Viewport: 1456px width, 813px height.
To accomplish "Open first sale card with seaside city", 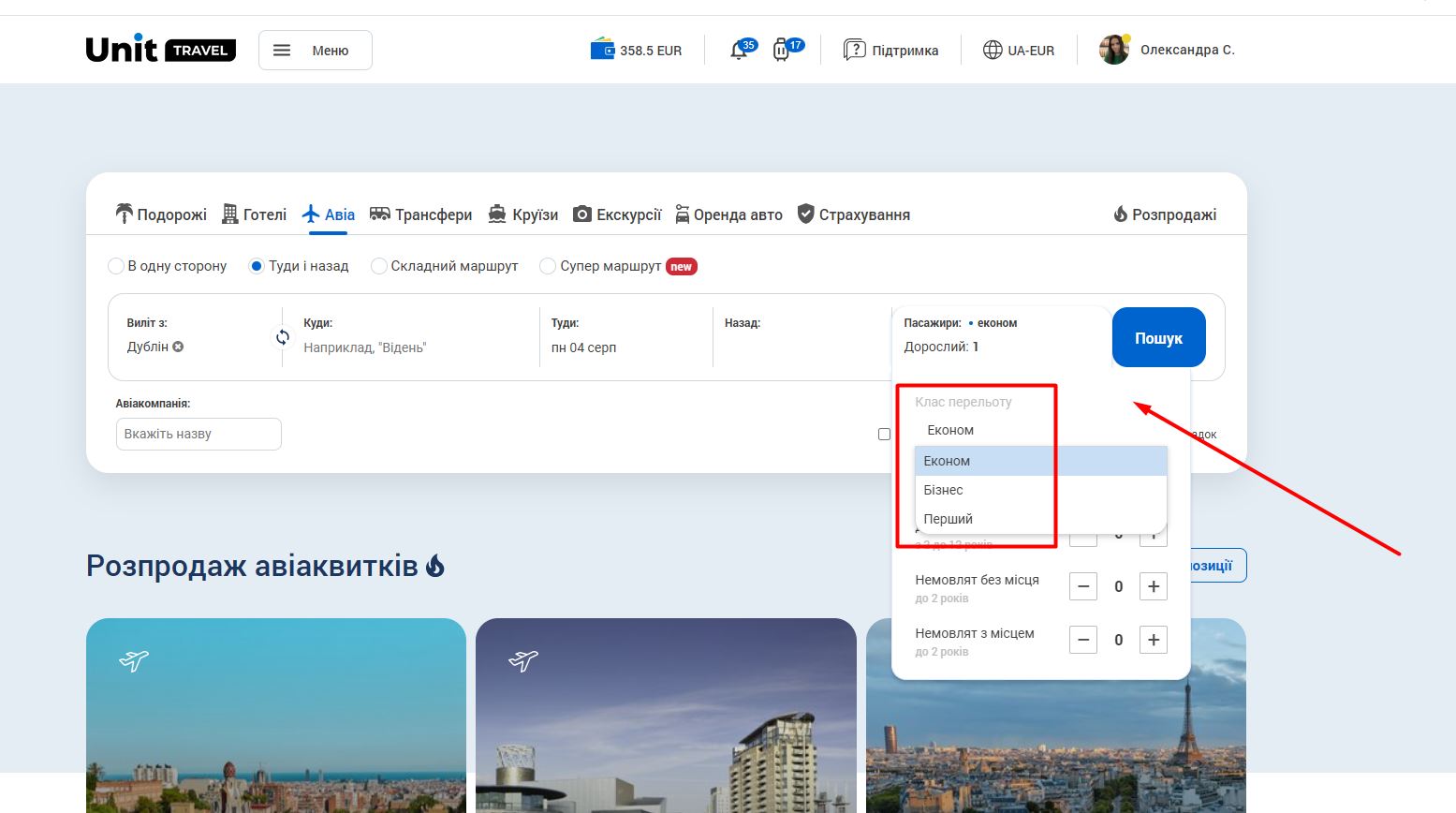I will click(x=276, y=715).
